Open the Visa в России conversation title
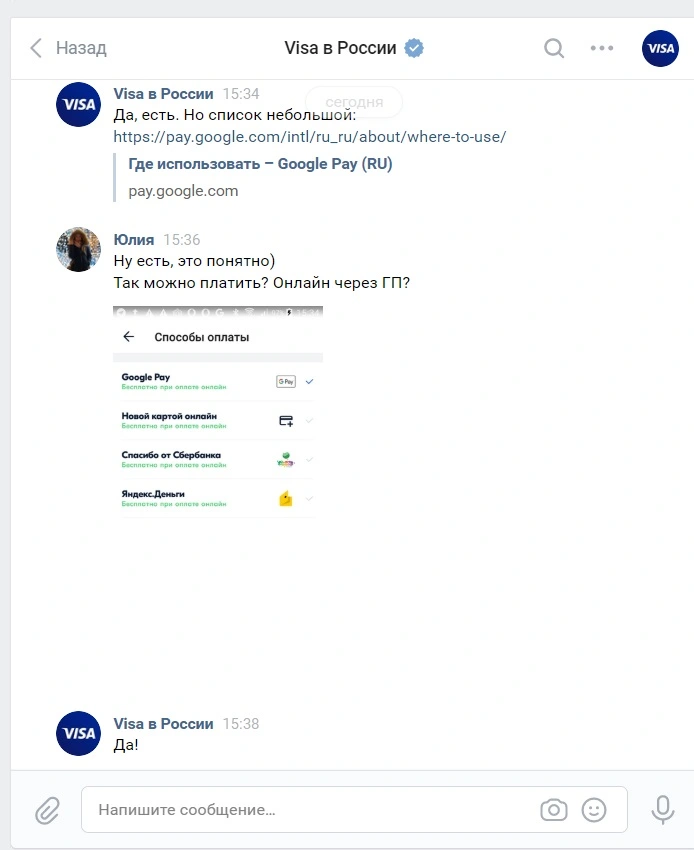This screenshot has width=694, height=850. pyautogui.click(x=340, y=48)
